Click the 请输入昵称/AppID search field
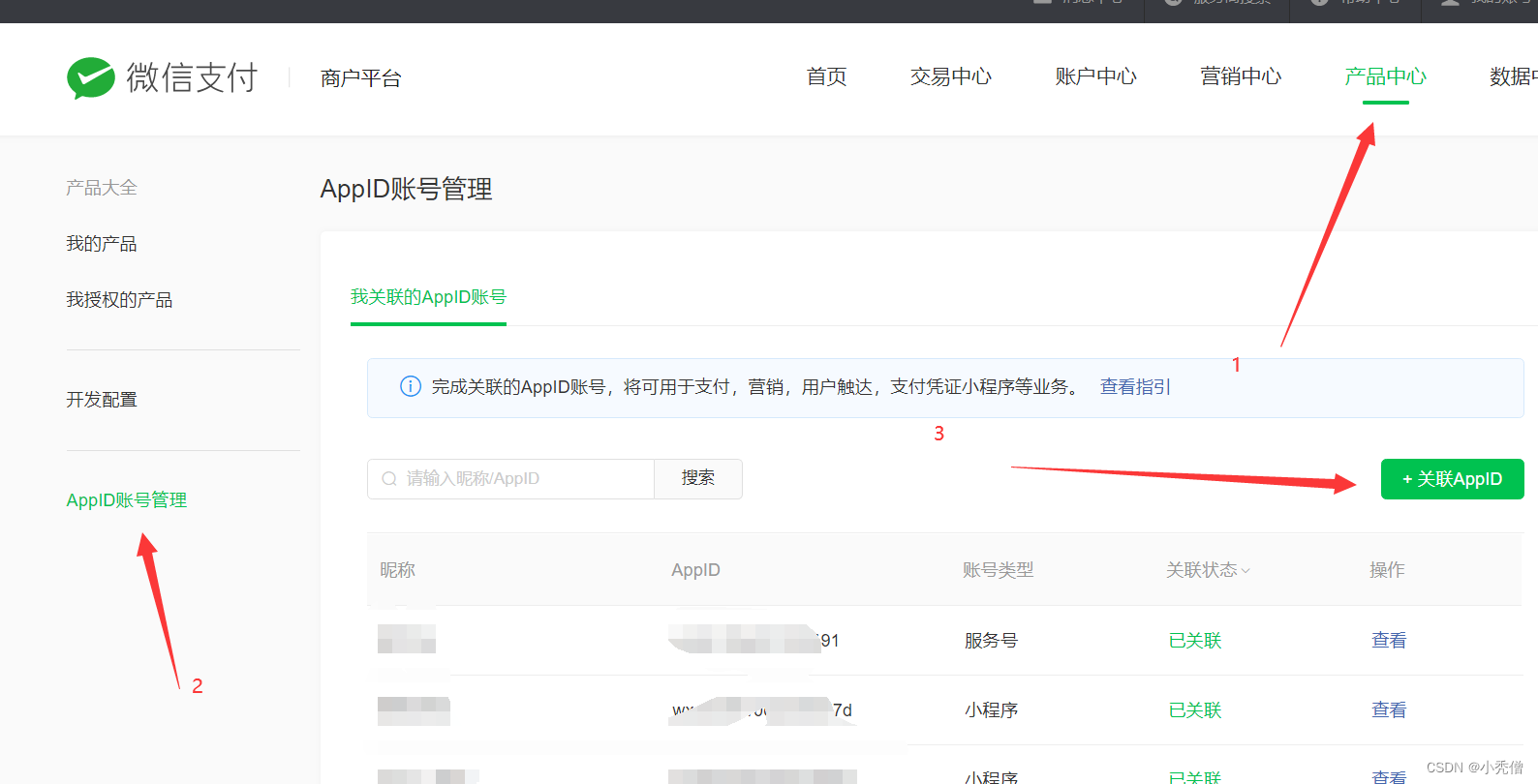The height and width of the screenshot is (784, 1538). (511, 479)
